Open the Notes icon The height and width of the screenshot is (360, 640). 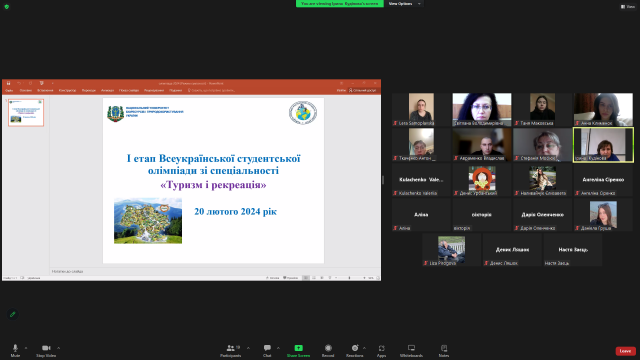pos(444,348)
